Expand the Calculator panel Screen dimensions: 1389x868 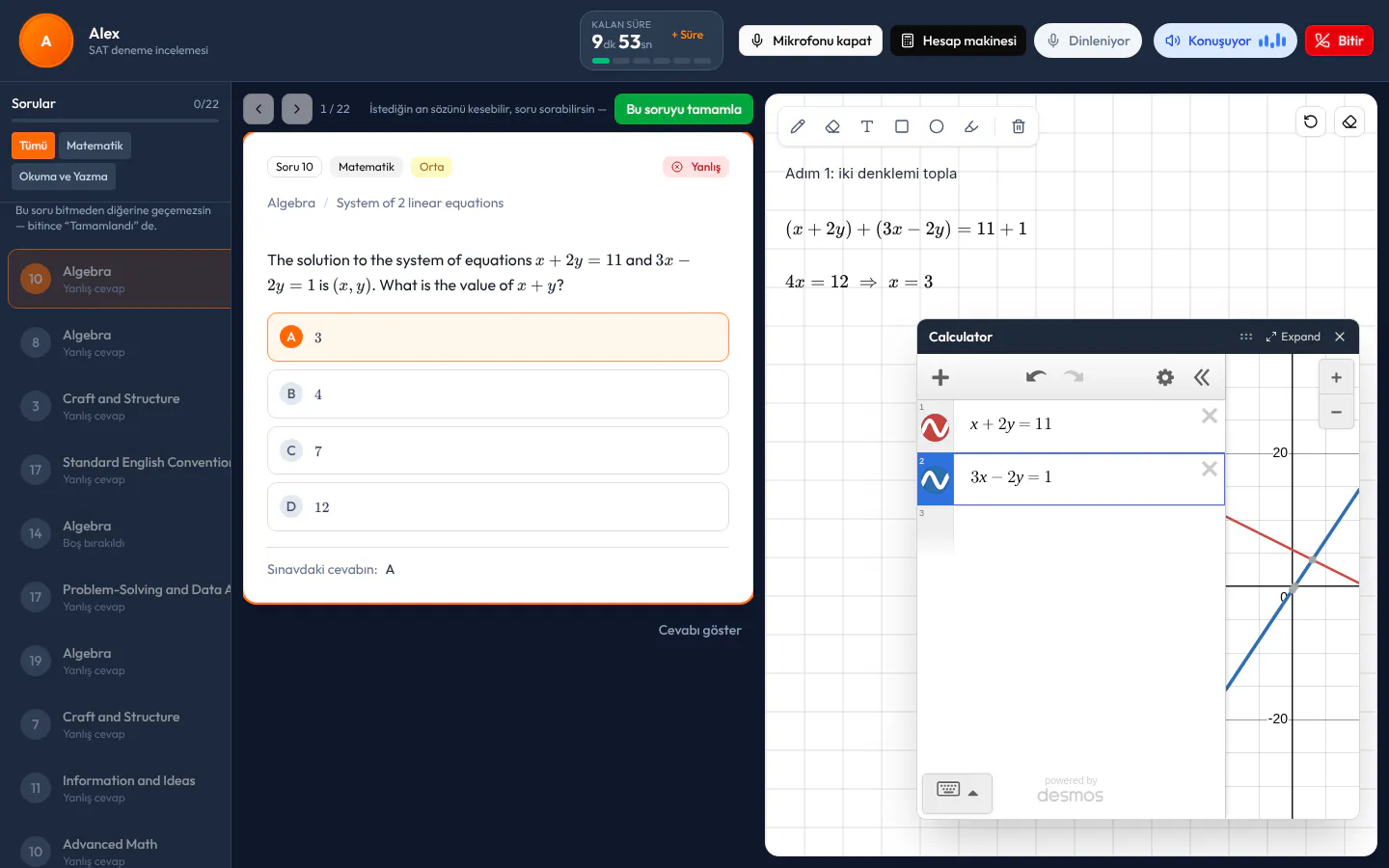click(1294, 337)
